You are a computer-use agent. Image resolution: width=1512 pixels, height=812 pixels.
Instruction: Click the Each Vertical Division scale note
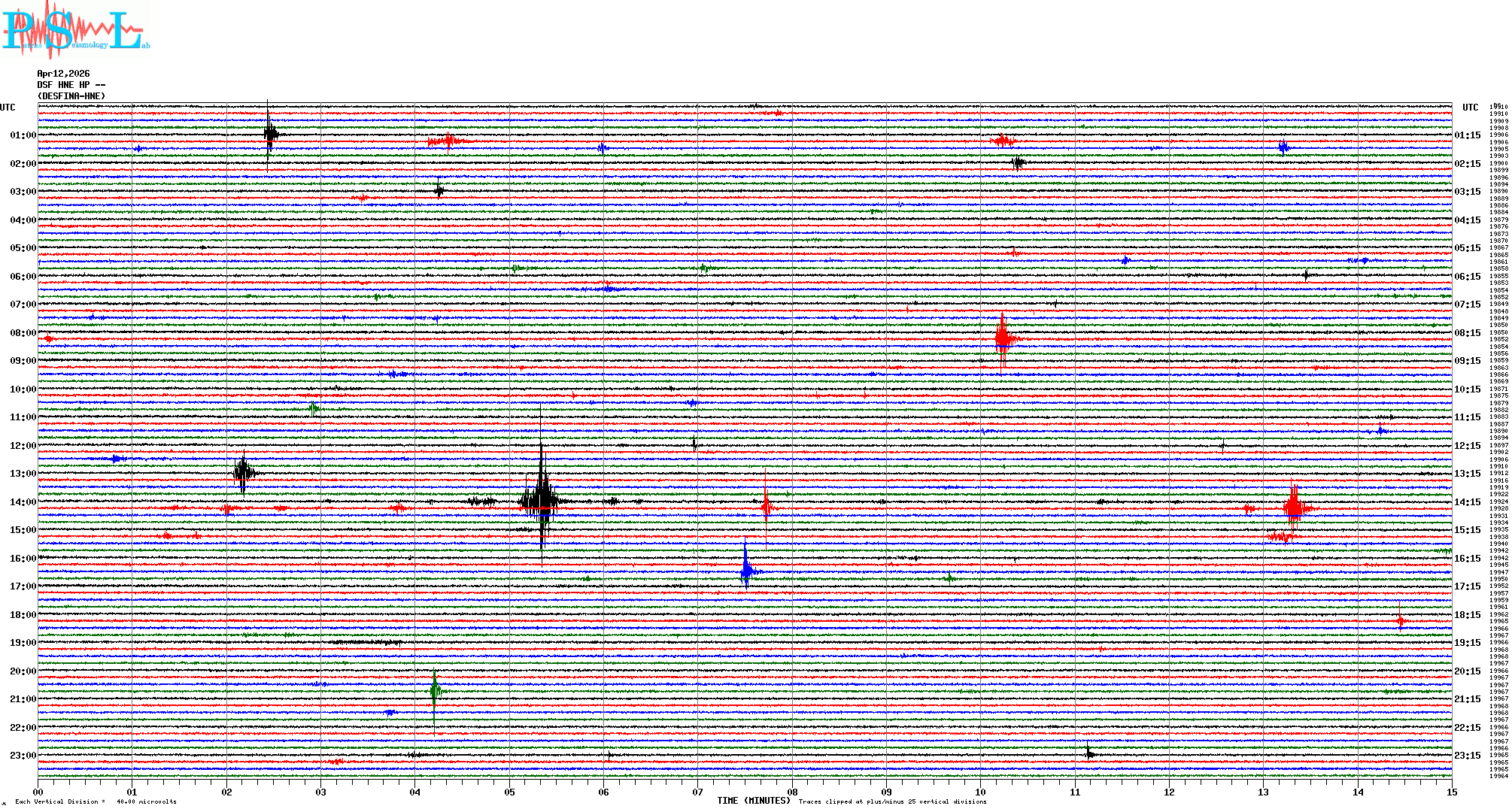pos(96,801)
